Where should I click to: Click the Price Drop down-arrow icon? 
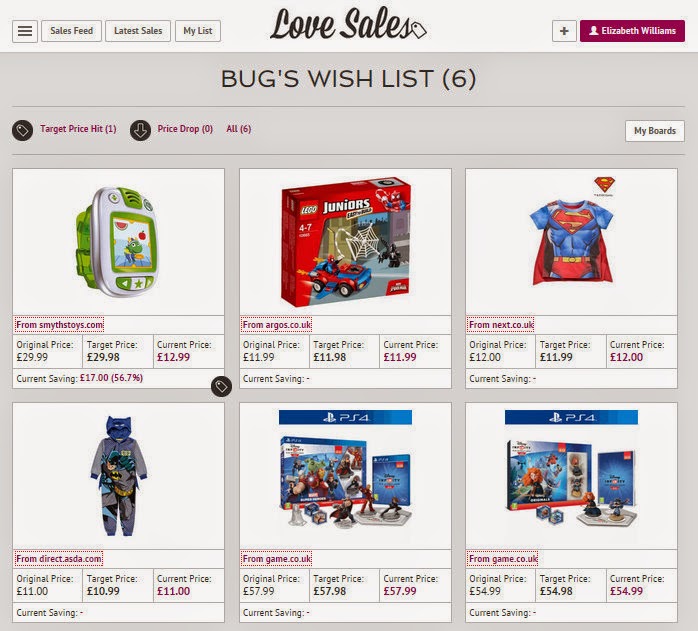140,130
